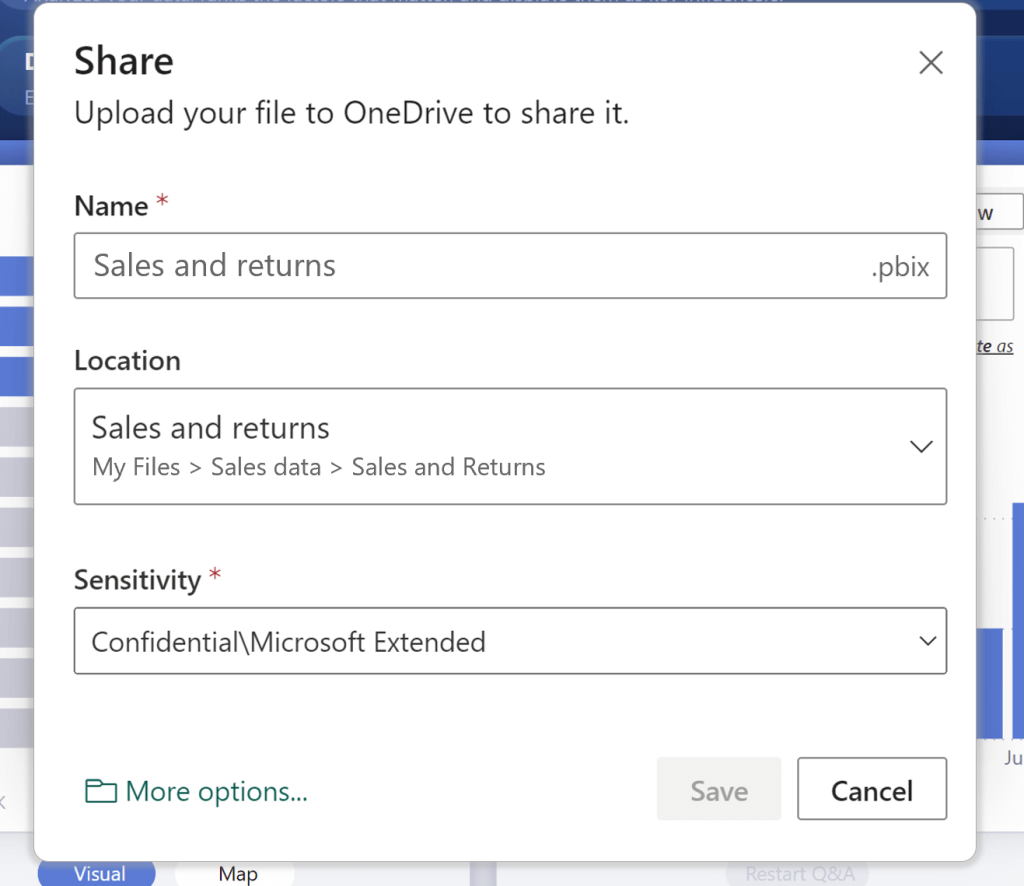
Task: Click the My Files folder path text
Action: point(136,467)
